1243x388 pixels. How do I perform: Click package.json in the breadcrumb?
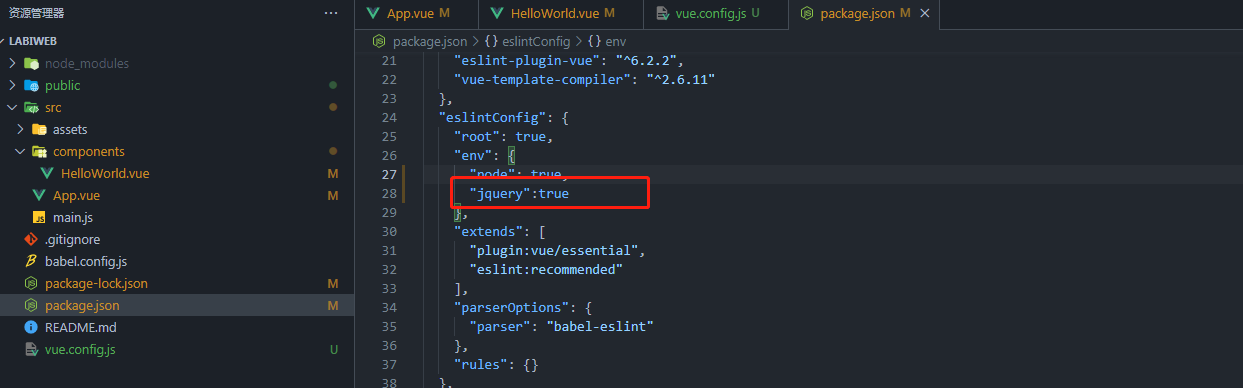click(430, 41)
